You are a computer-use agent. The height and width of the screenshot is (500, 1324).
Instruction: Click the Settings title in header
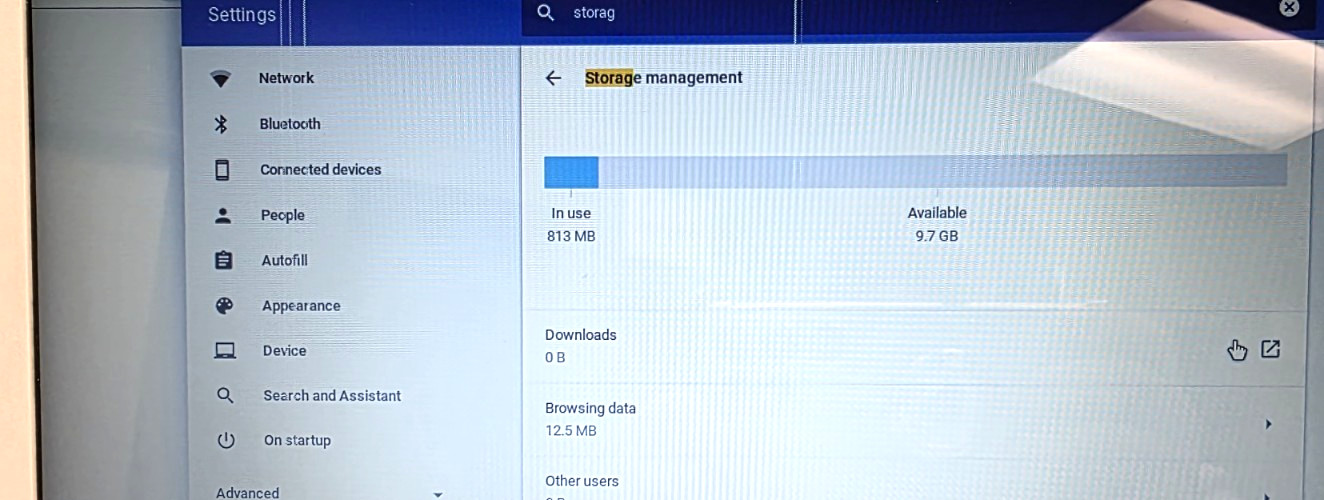(x=242, y=15)
